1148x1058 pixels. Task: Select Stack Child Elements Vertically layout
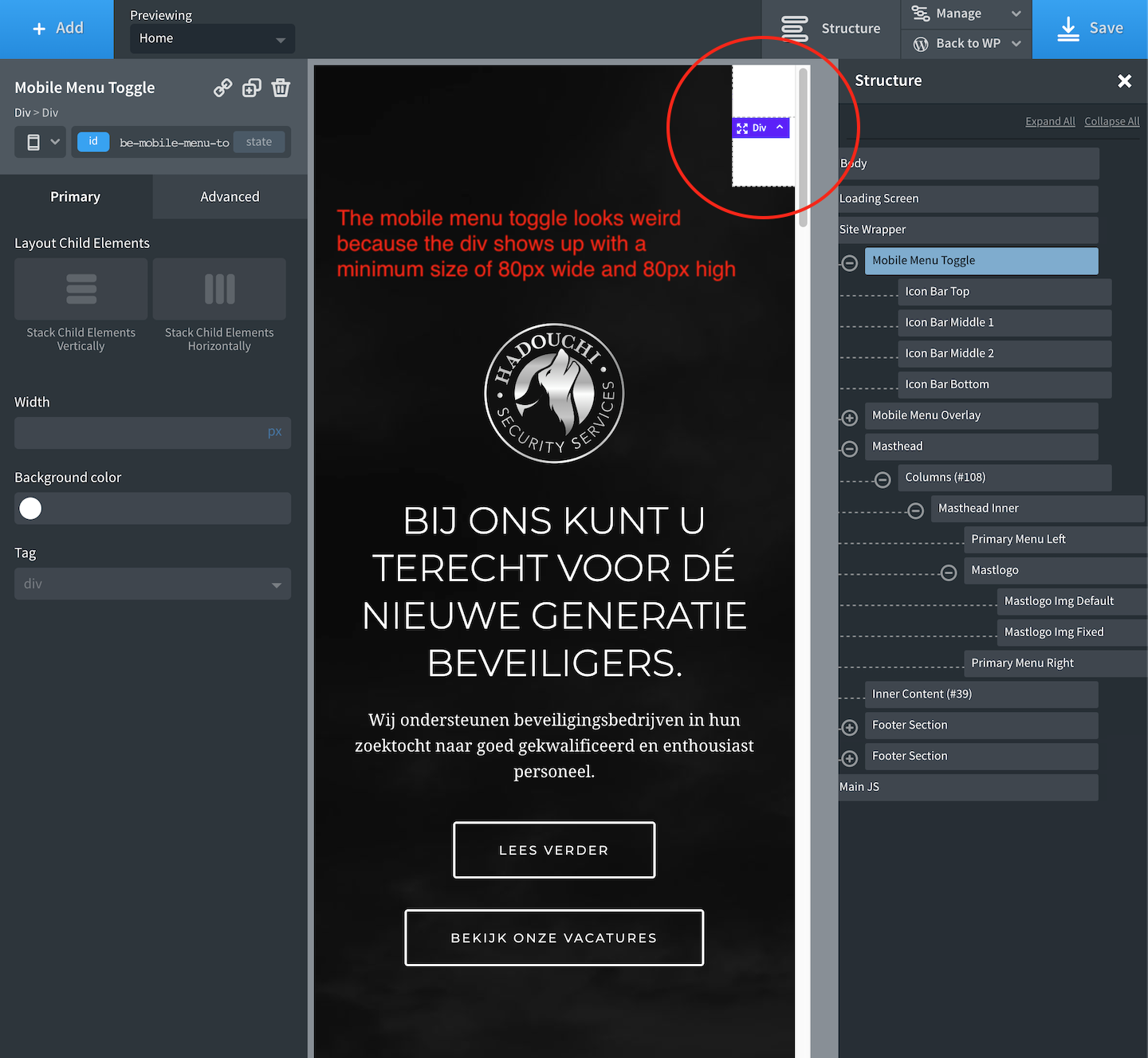click(x=80, y=289)
